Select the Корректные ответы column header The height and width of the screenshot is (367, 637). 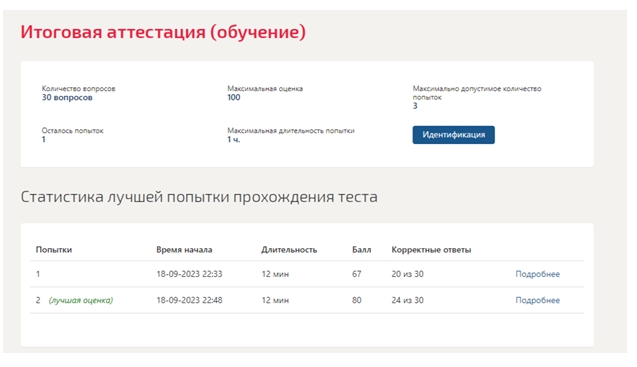click(x=431, y=250)
